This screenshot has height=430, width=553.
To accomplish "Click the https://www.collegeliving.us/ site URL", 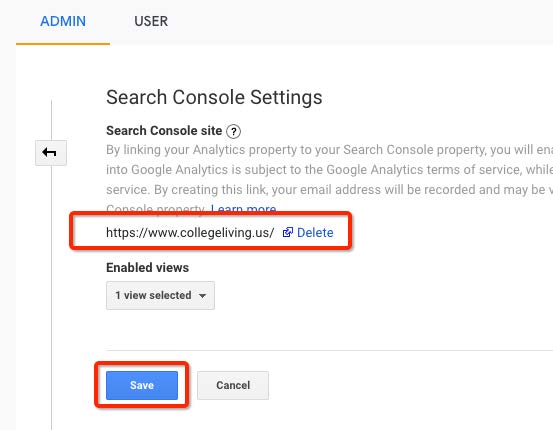I will 190,232.
